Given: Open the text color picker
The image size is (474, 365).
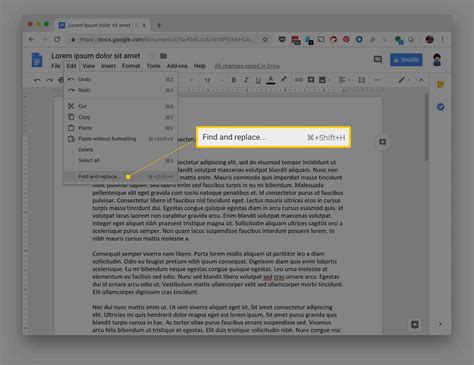Looking at the screenshot, I should pos(271,80).
